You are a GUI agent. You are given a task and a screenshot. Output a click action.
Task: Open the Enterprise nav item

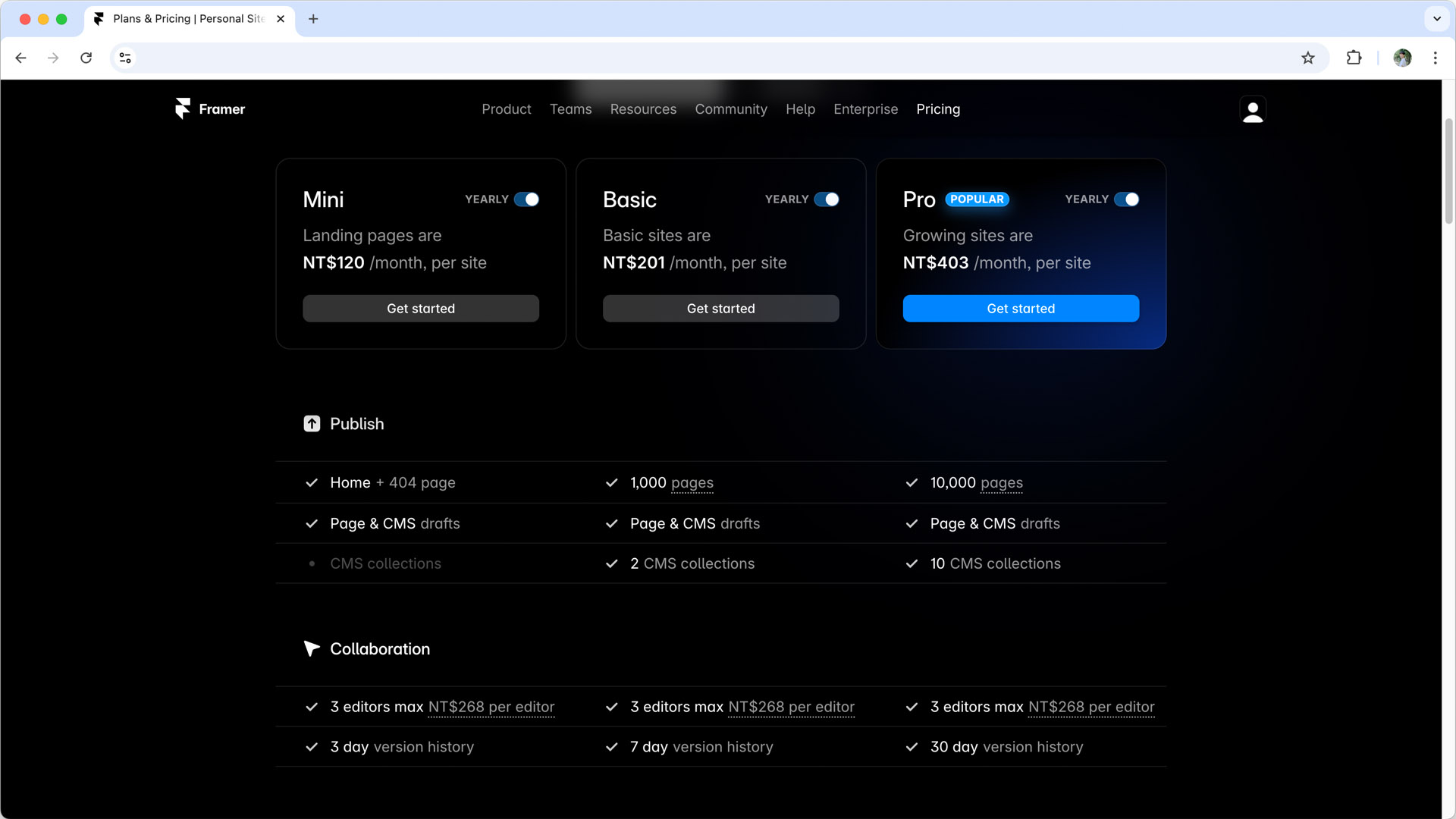865,109
